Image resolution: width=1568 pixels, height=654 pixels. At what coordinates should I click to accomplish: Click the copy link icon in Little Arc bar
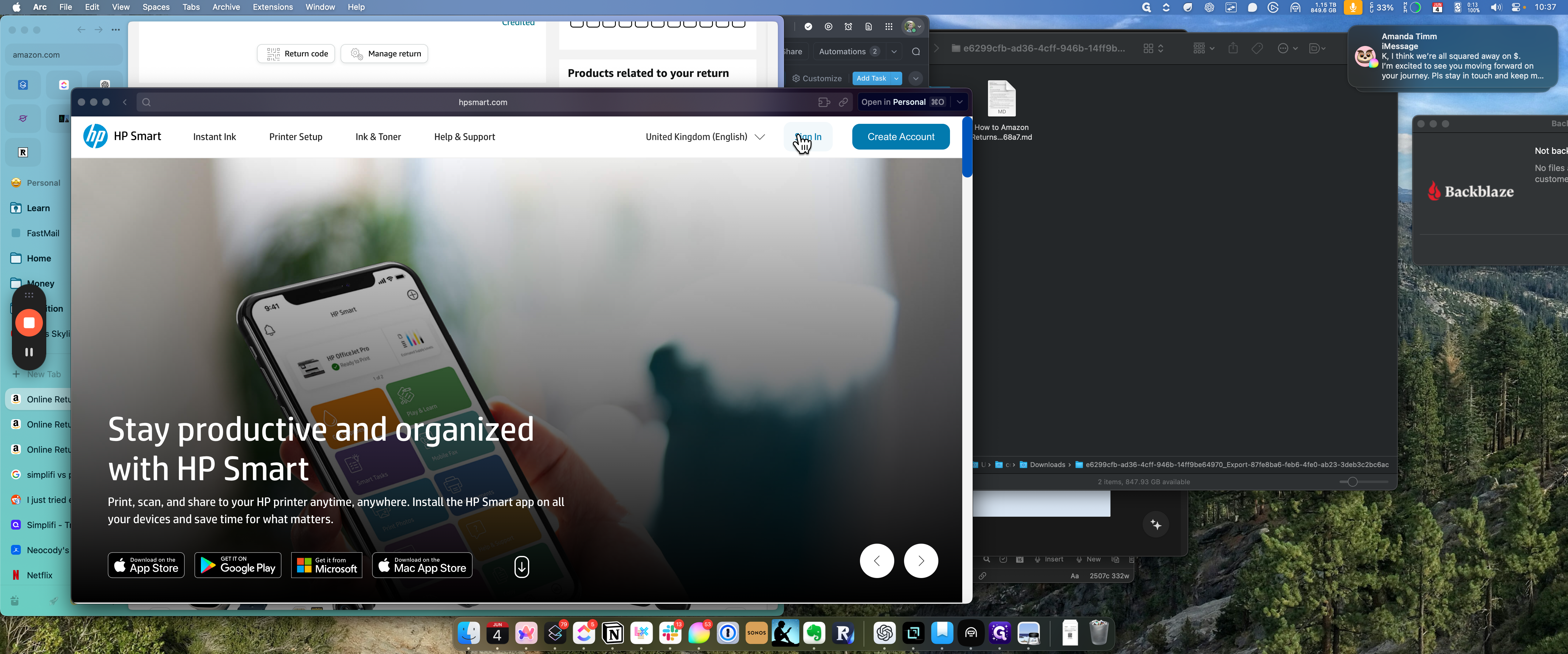[x=843, y=102]
